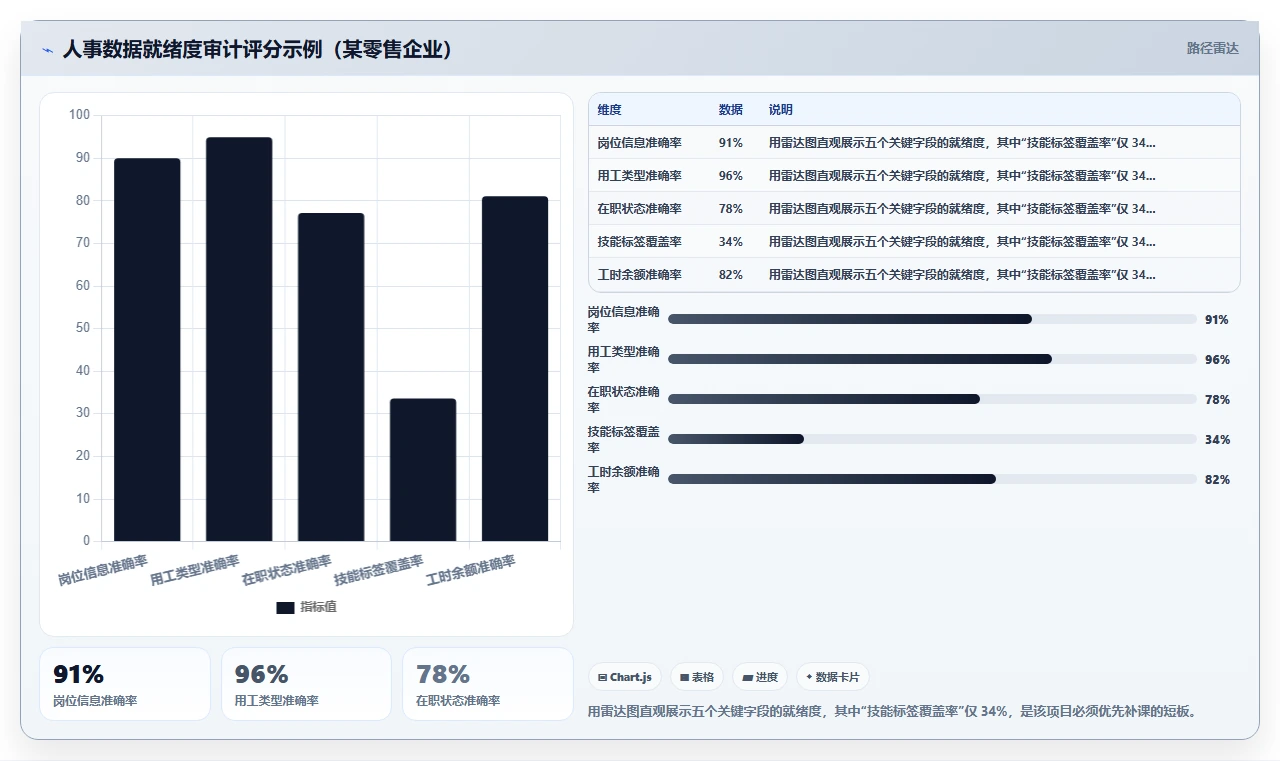The width and height of the screenshot is (1280, 761).
Task: Toggle the 指标值 legend swatch
Action: [x=285, y=607]
